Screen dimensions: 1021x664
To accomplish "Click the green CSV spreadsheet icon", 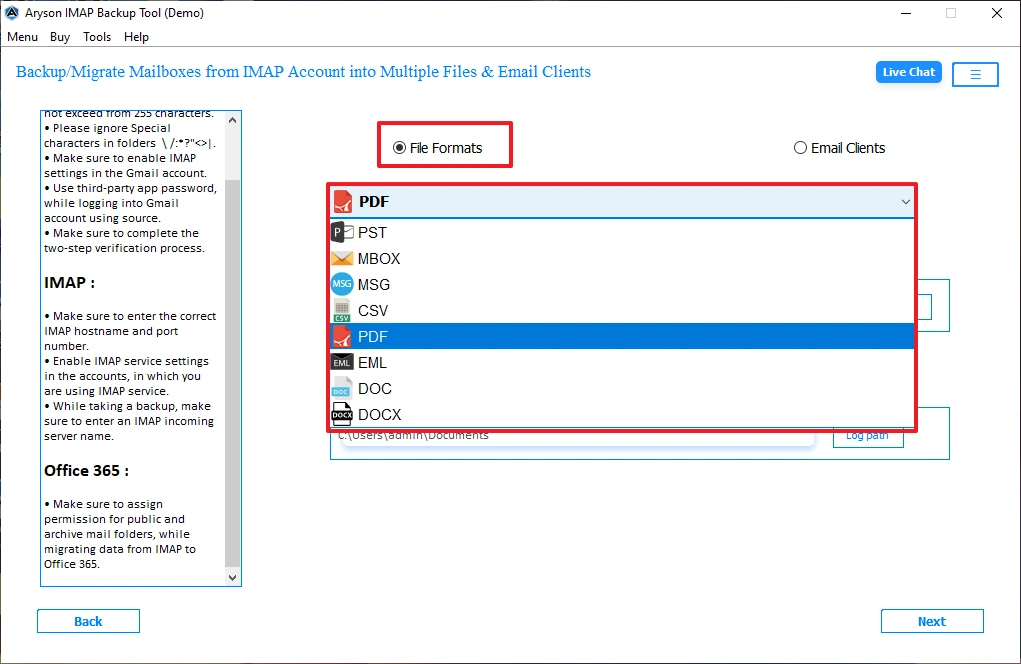I will 341,310.
